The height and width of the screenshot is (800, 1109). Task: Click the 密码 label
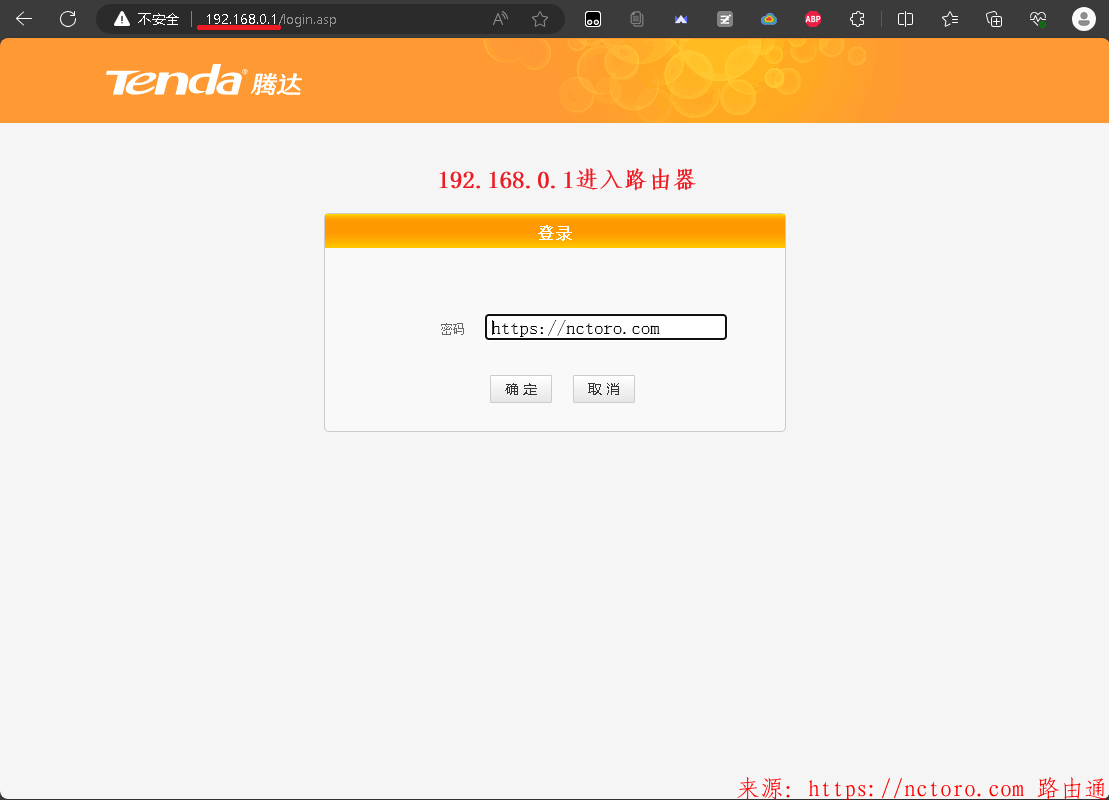452,329
